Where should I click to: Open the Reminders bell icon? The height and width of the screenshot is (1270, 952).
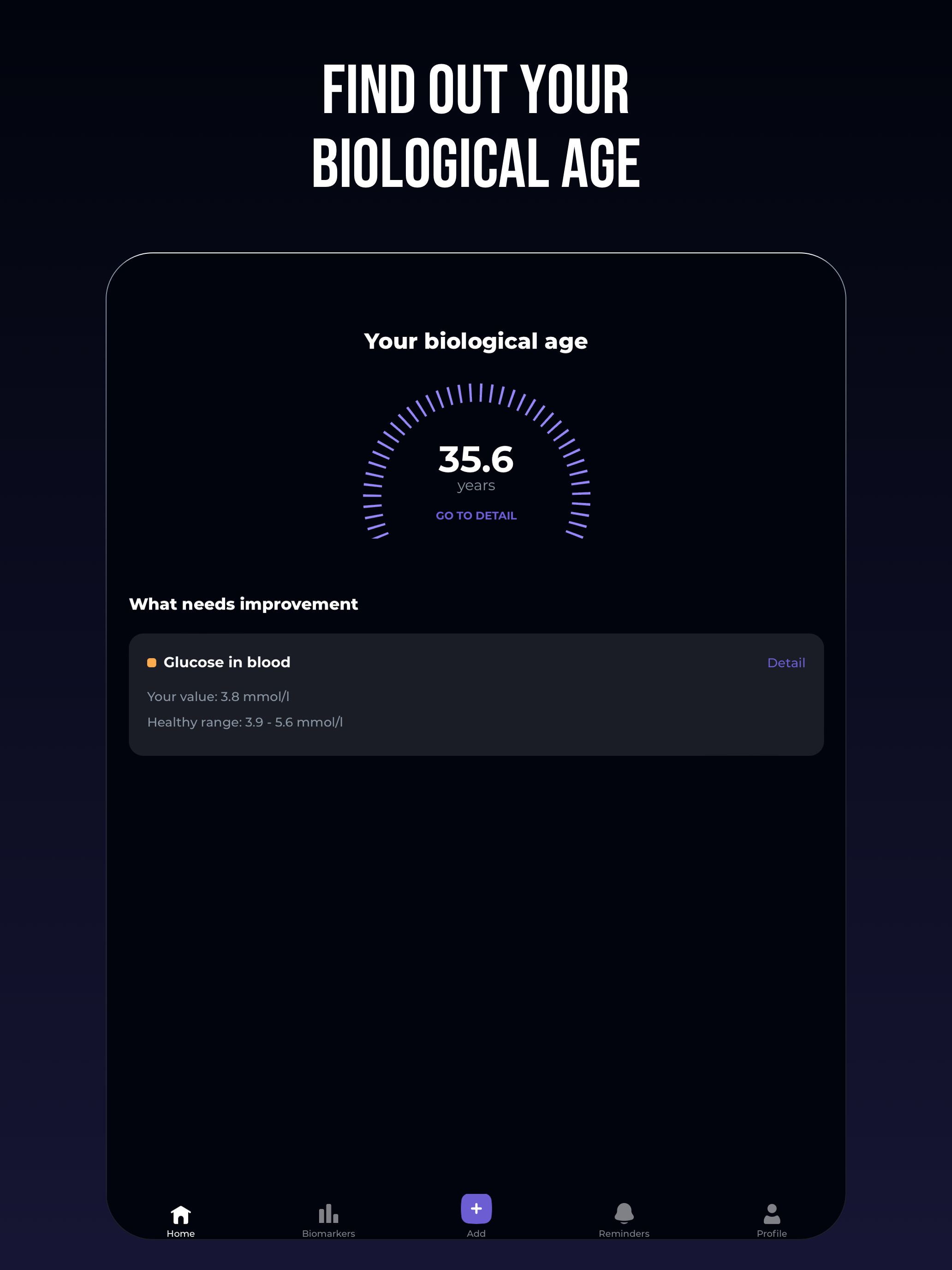(624, 1214)
